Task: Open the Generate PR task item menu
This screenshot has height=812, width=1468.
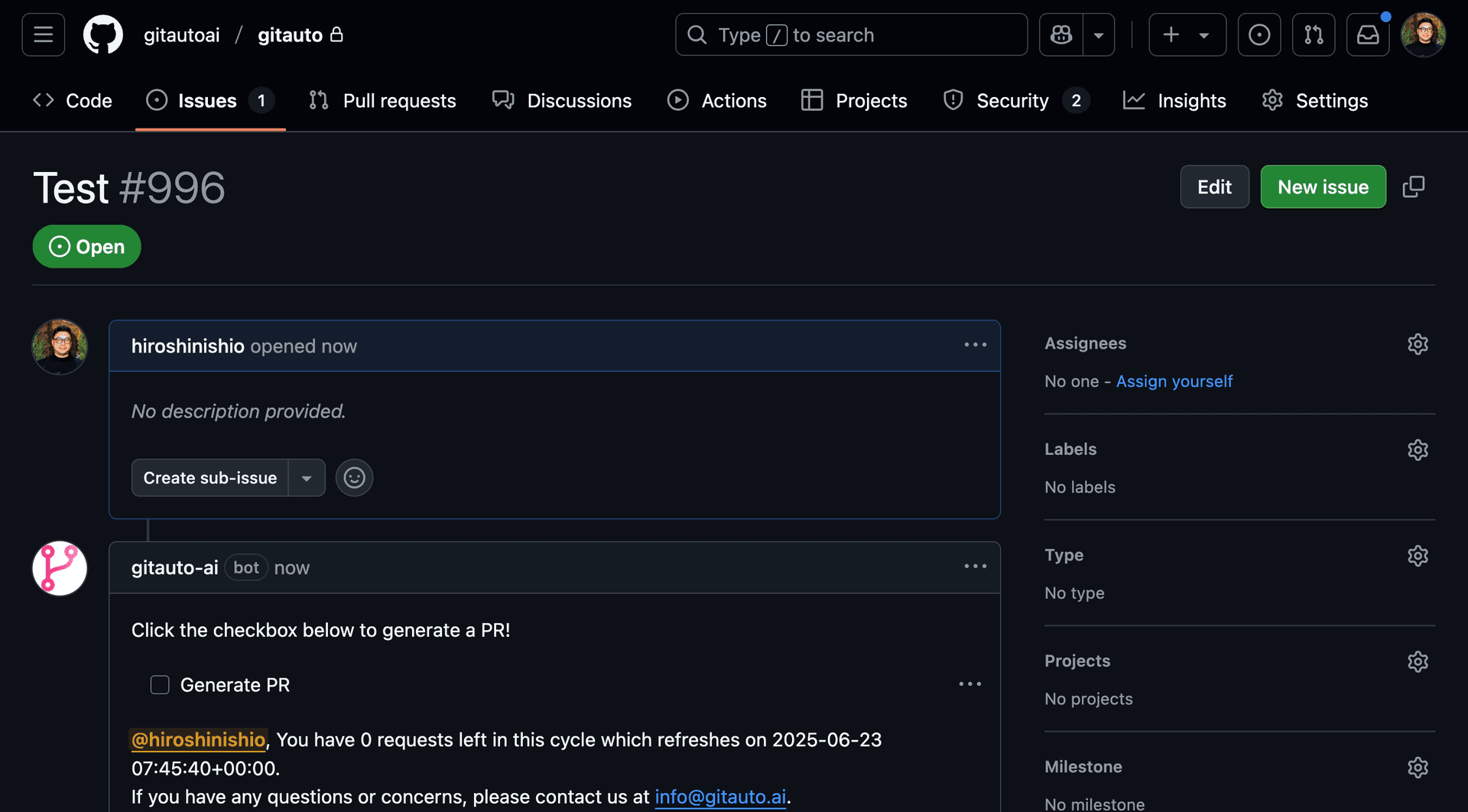Action: click(969, 684)
